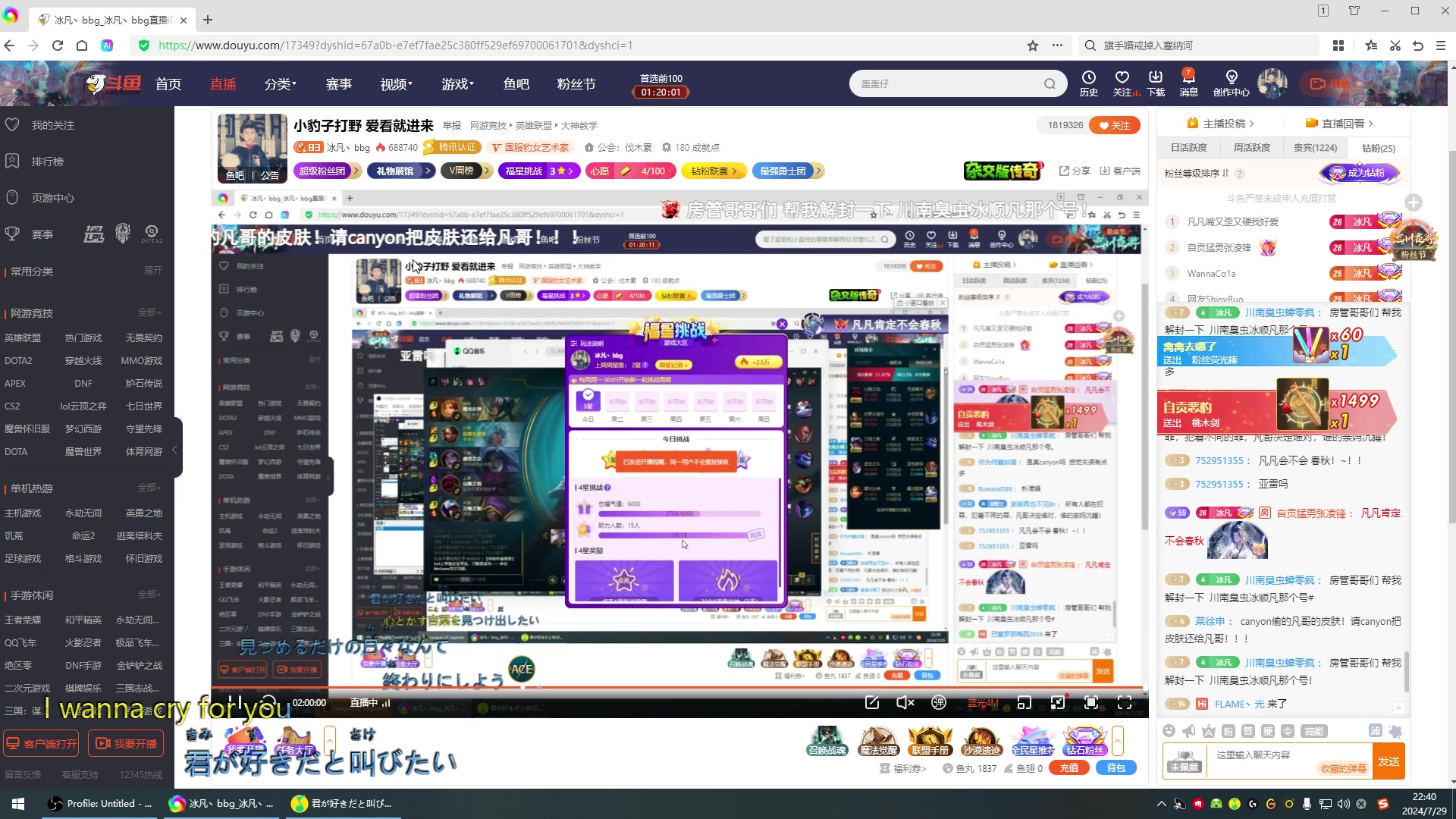
Task: Click the 客户端打开 button in sidebar
Action: coord(42,744)
